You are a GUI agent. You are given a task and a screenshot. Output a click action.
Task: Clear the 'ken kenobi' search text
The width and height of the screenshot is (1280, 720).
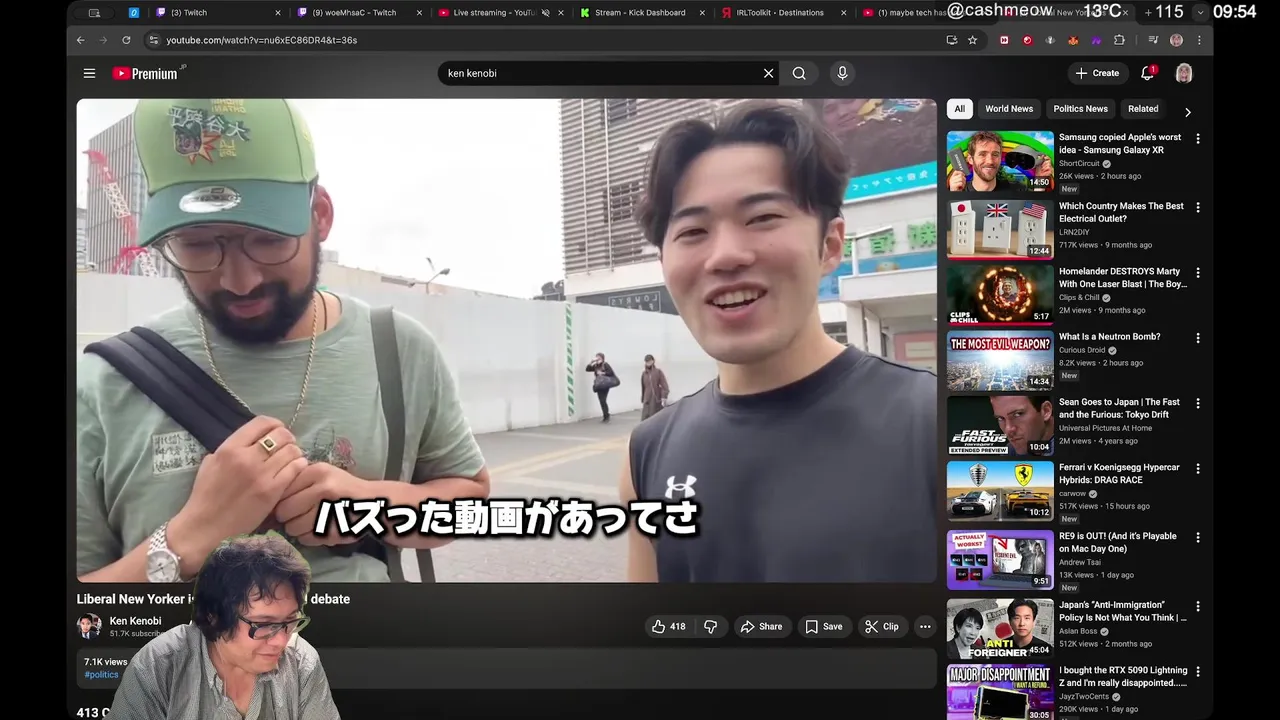tap(768, 73)
